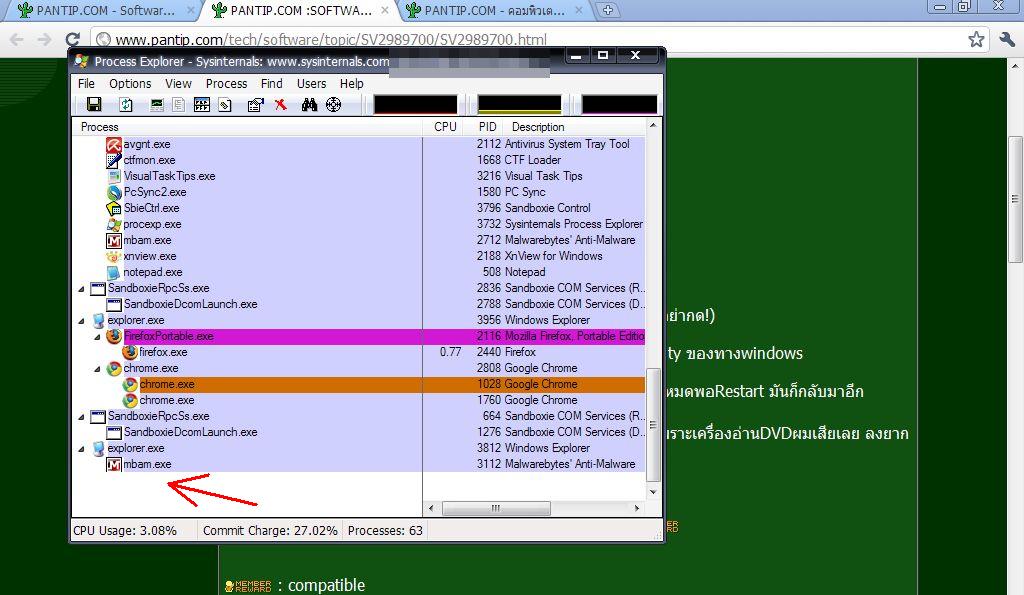
Task: Open the Find menu
Action: [272, 84]
